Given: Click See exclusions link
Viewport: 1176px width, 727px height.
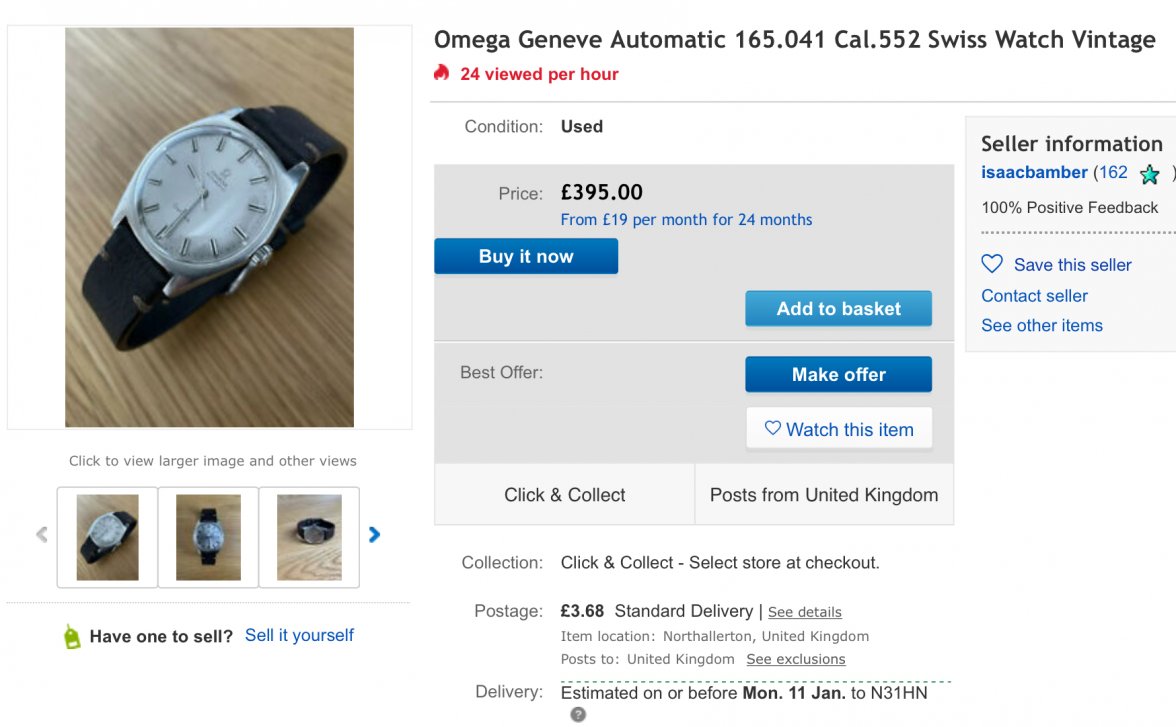Looking at the screenshot, I should 795,659.
